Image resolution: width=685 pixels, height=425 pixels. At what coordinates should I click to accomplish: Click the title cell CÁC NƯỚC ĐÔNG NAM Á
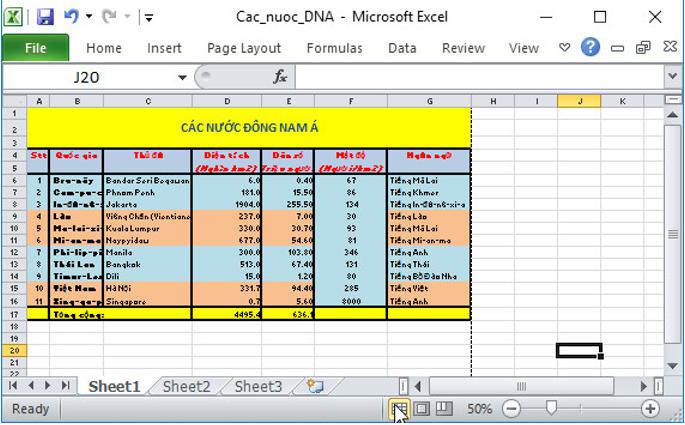[249, 127]
